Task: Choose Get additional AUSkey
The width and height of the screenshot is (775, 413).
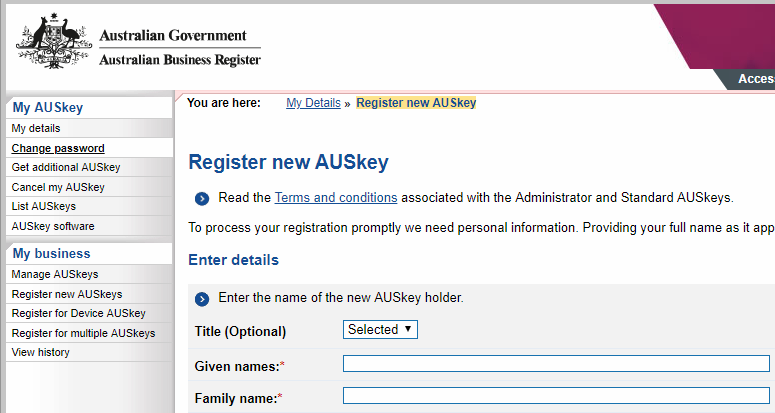Action: coord(66,167)
